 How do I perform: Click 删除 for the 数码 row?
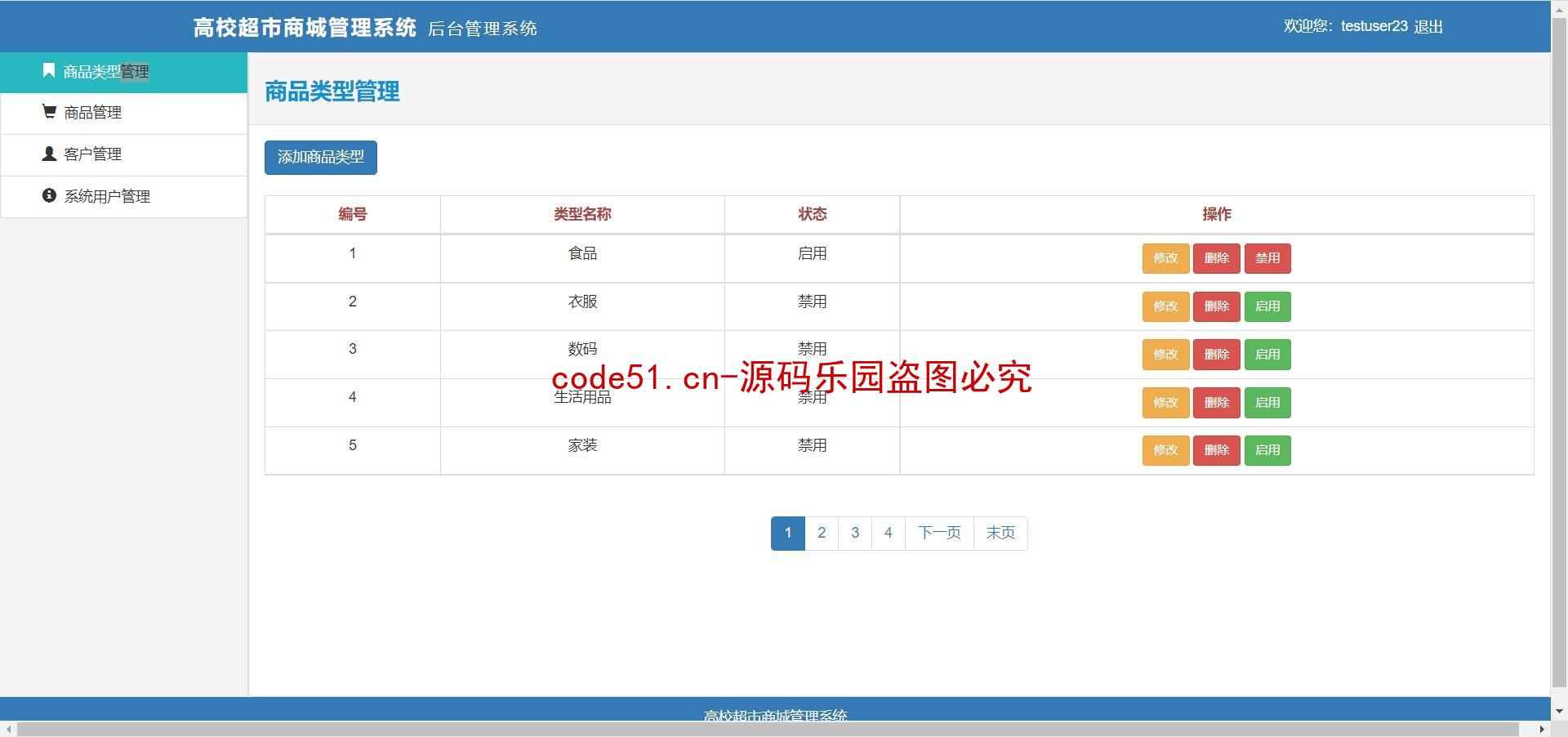coord(1216,355)
